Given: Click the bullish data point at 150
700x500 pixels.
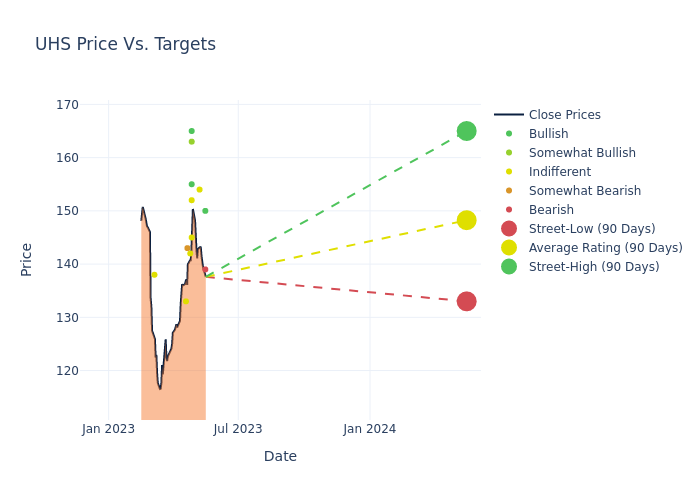Looking at the screenshot, I should [205, 211].
